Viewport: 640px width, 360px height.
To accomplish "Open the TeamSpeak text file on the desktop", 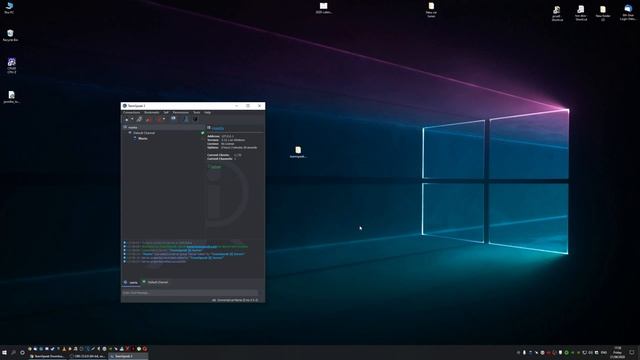I will pyautogui.click(x=298, y=152).
